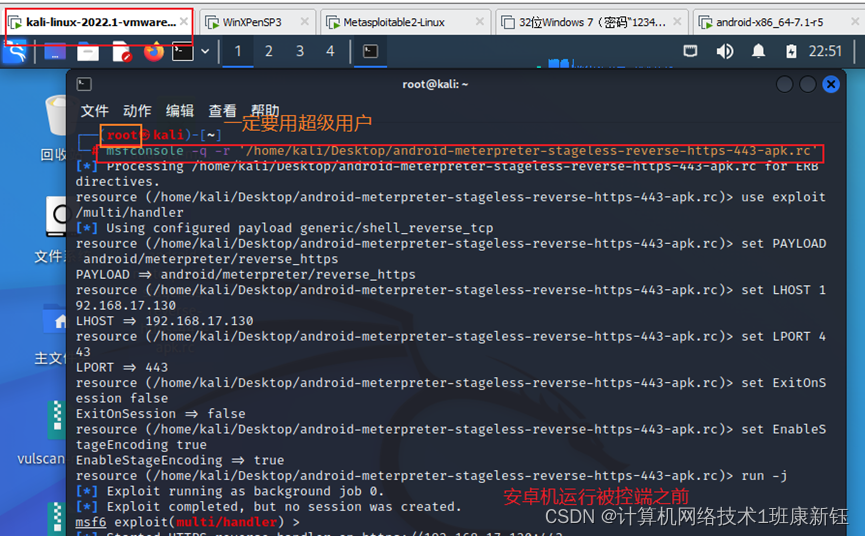Open the trash desktop icon
Screen dimensions: 865x536
[x=55, y=116]
